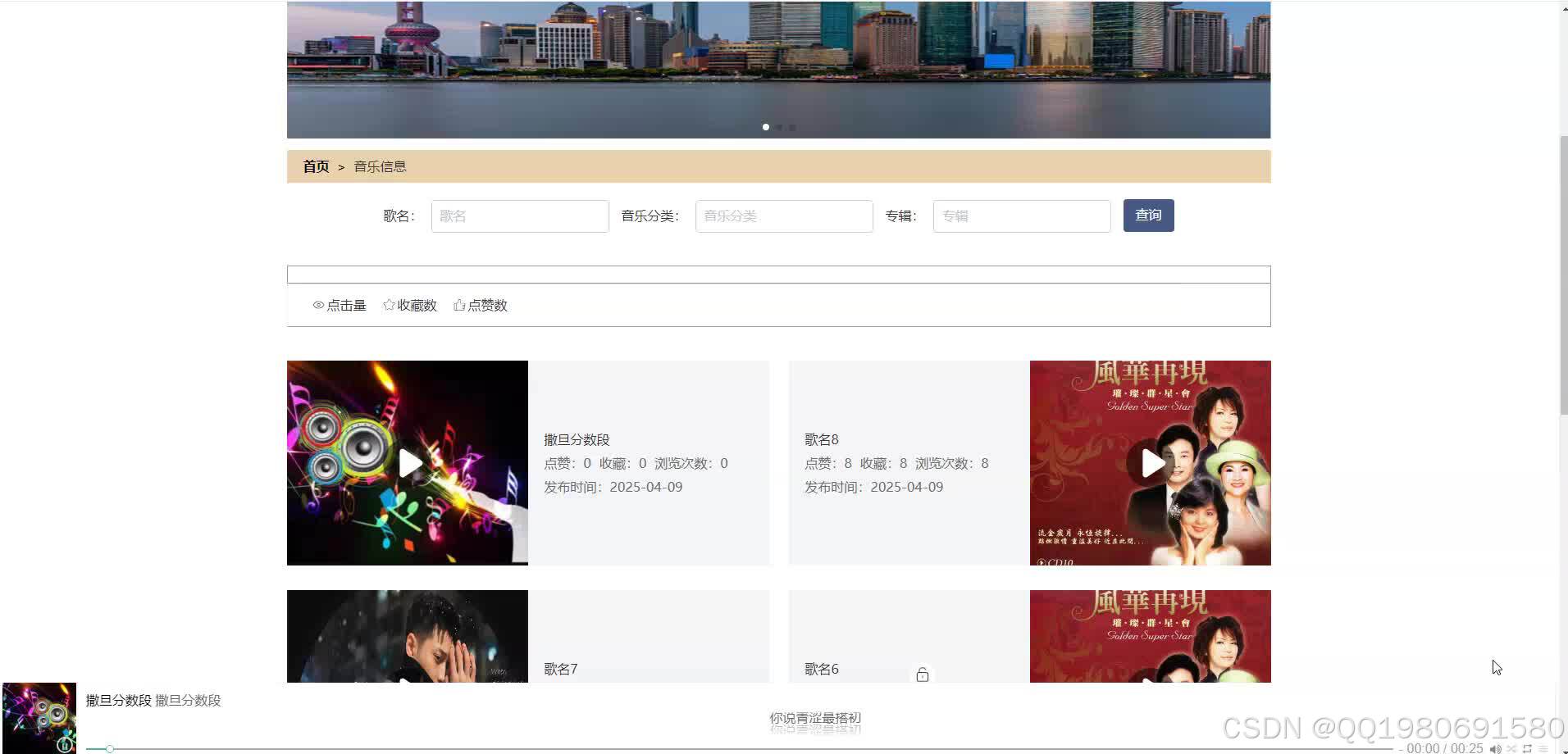Sort songs by 收藏数 star icon
1568x754 pixels.
389,305
